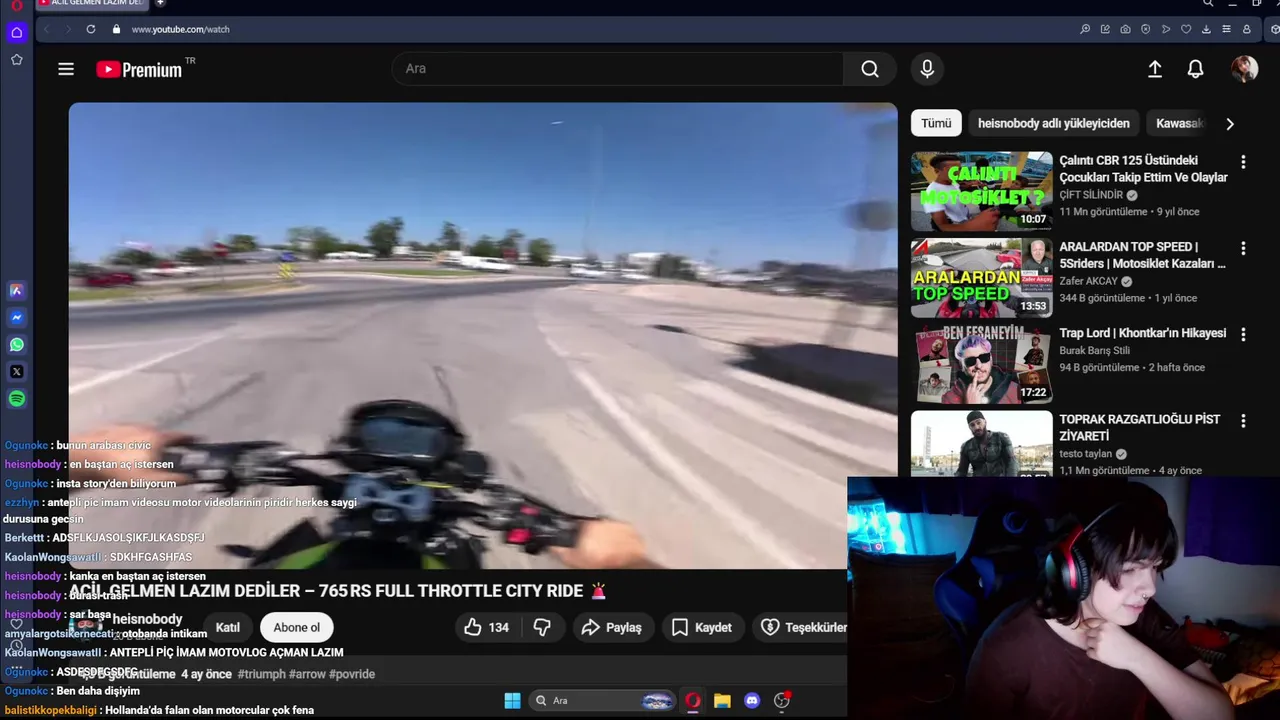Open a new browser tab with plus

click(160, 3)
